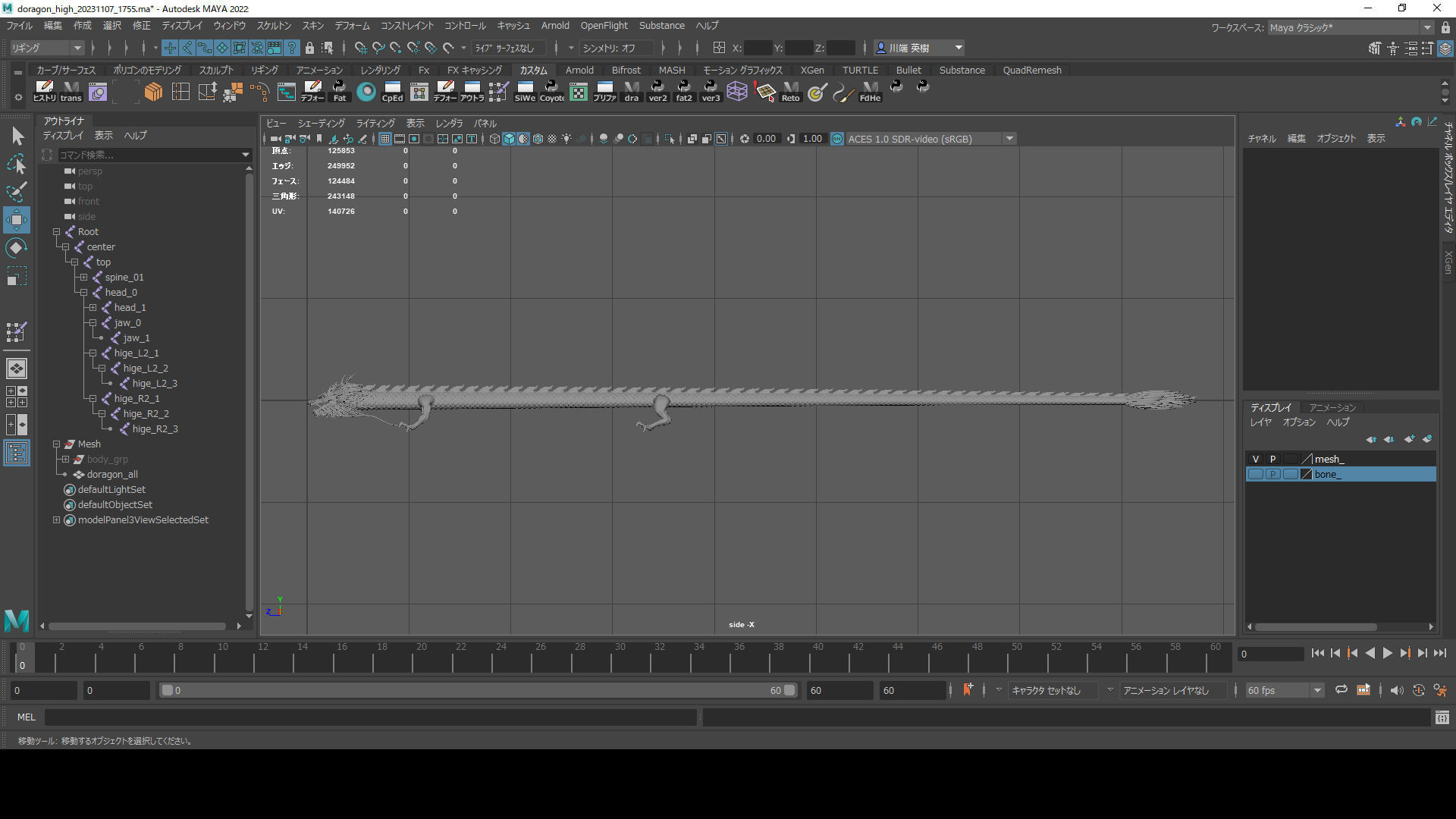
Task: Activate the Lasso select tool
Action: tap(17, 164)
